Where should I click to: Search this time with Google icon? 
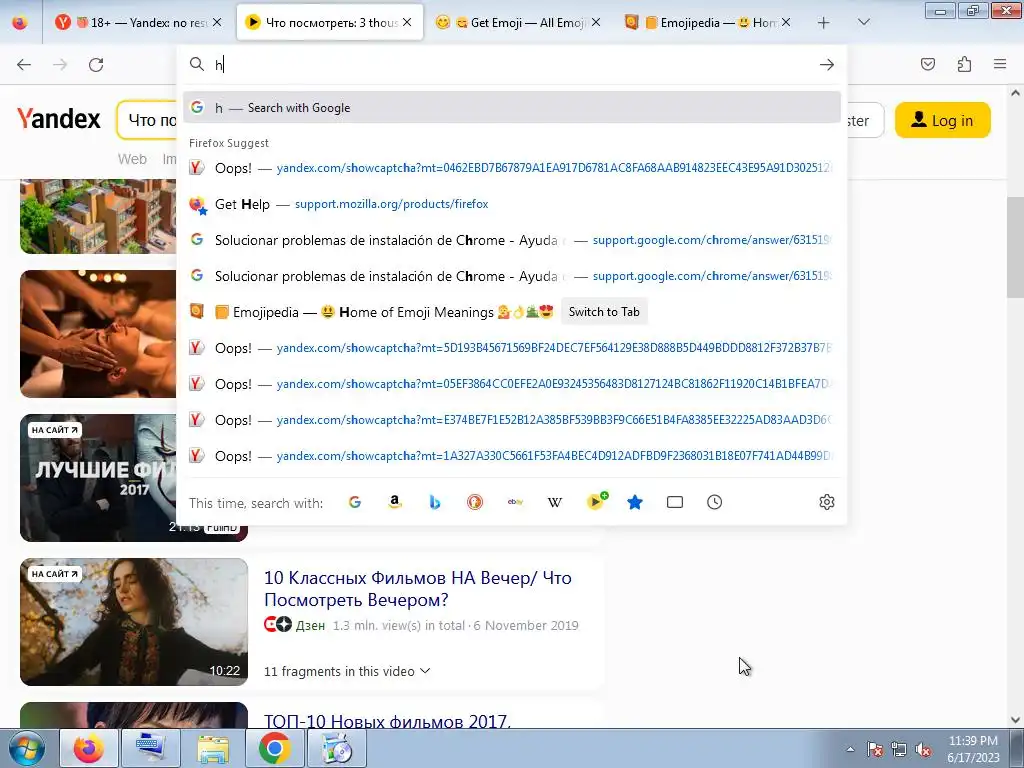pos(355,502)
